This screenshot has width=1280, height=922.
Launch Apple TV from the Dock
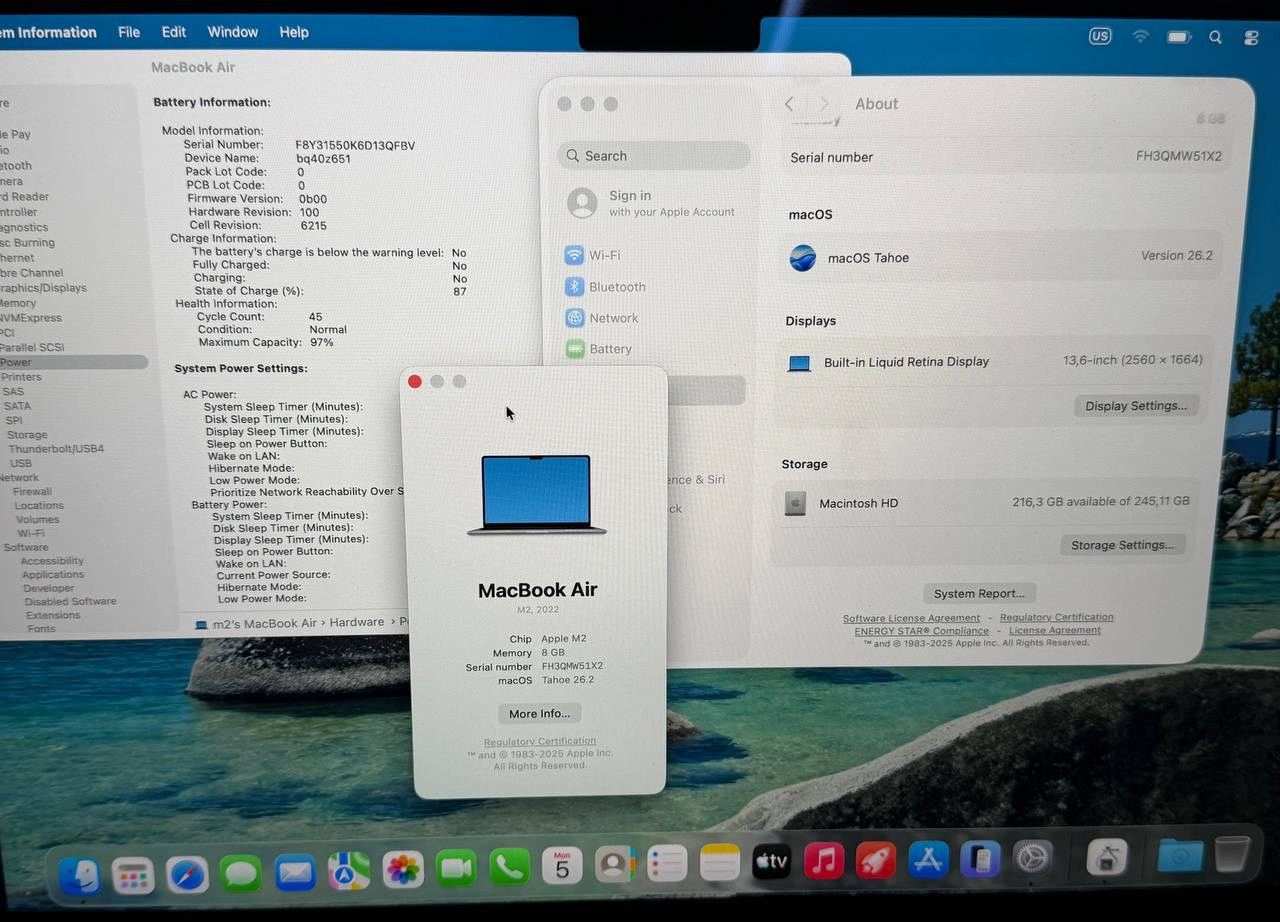point(772,861)
